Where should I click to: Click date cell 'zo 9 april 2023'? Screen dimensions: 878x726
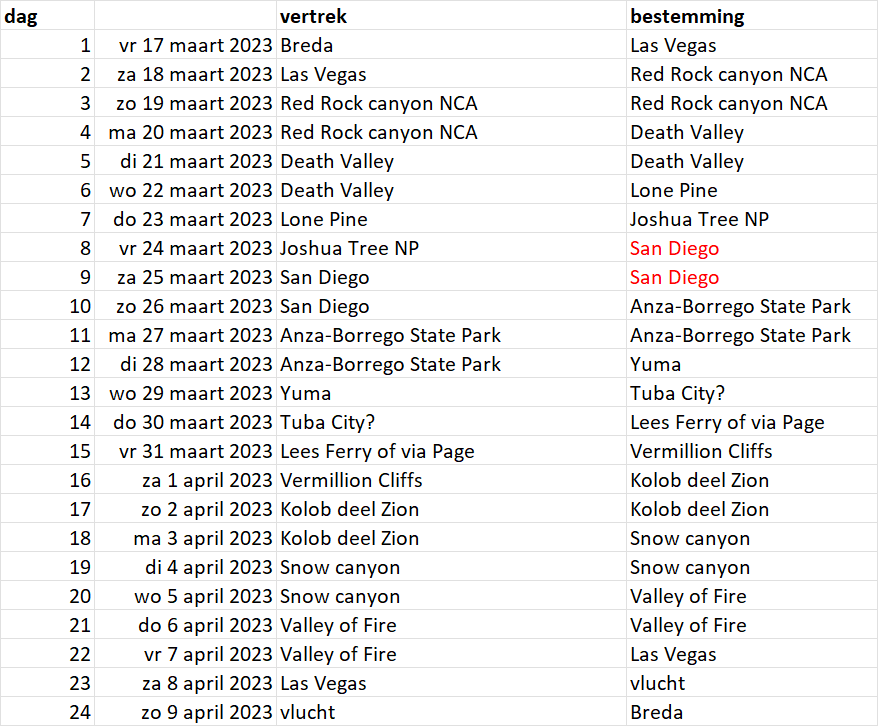pyautogui.click(x=206, y=712)
